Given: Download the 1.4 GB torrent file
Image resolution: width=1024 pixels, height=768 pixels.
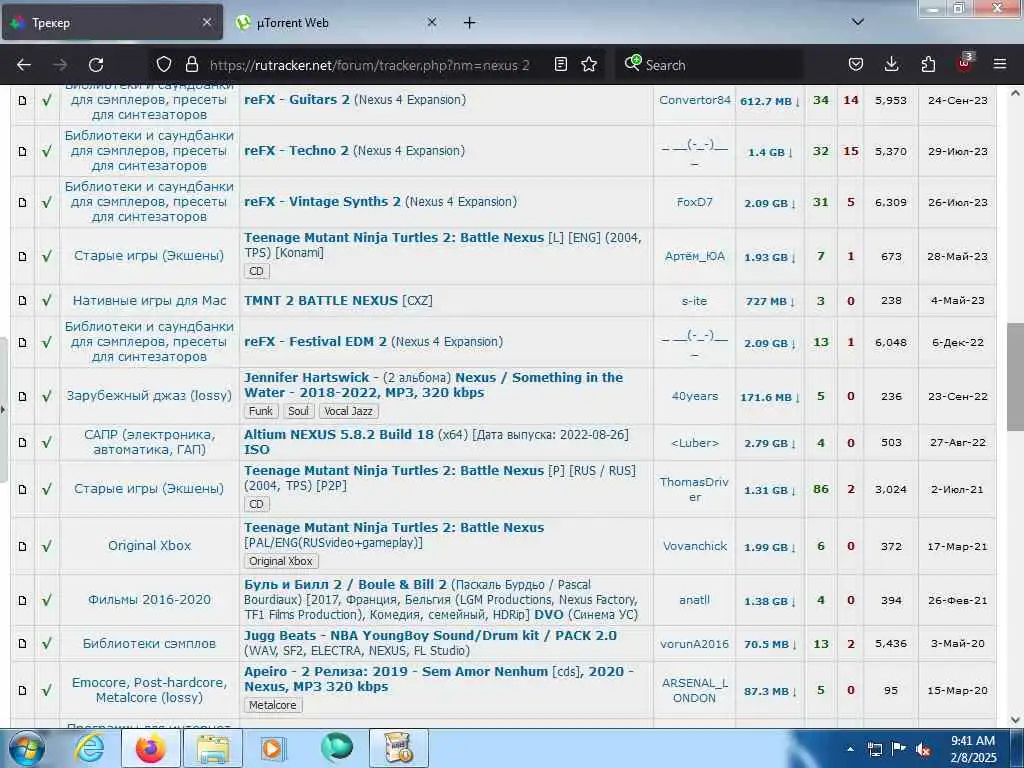Looking at the screenshot, I should point(770,152).
